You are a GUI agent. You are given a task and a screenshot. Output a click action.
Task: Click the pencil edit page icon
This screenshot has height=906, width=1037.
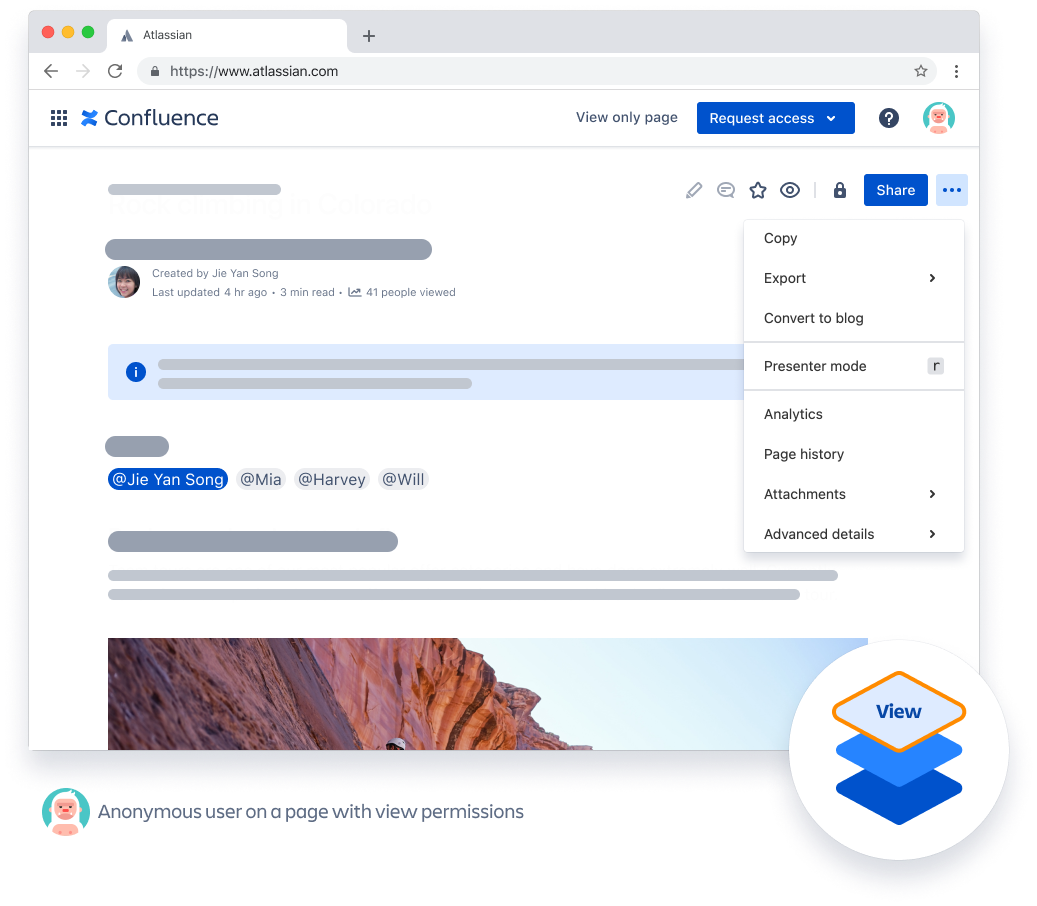[x=694, y=190]
